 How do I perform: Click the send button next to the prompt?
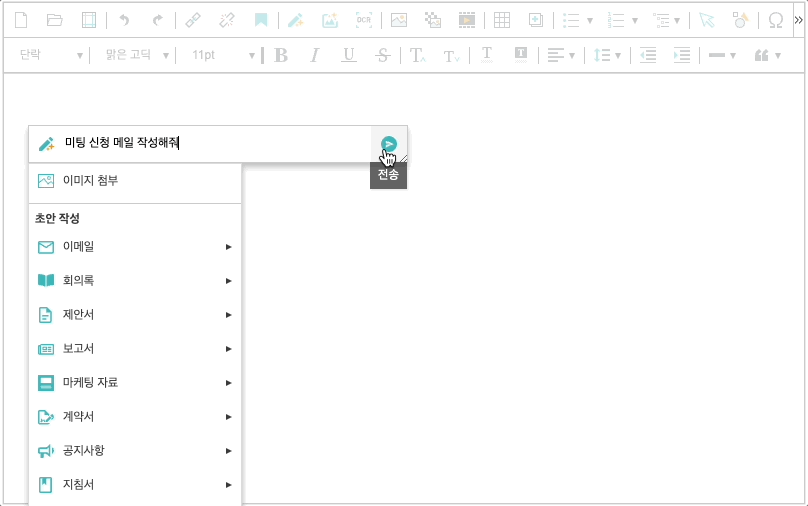point(389,144)
